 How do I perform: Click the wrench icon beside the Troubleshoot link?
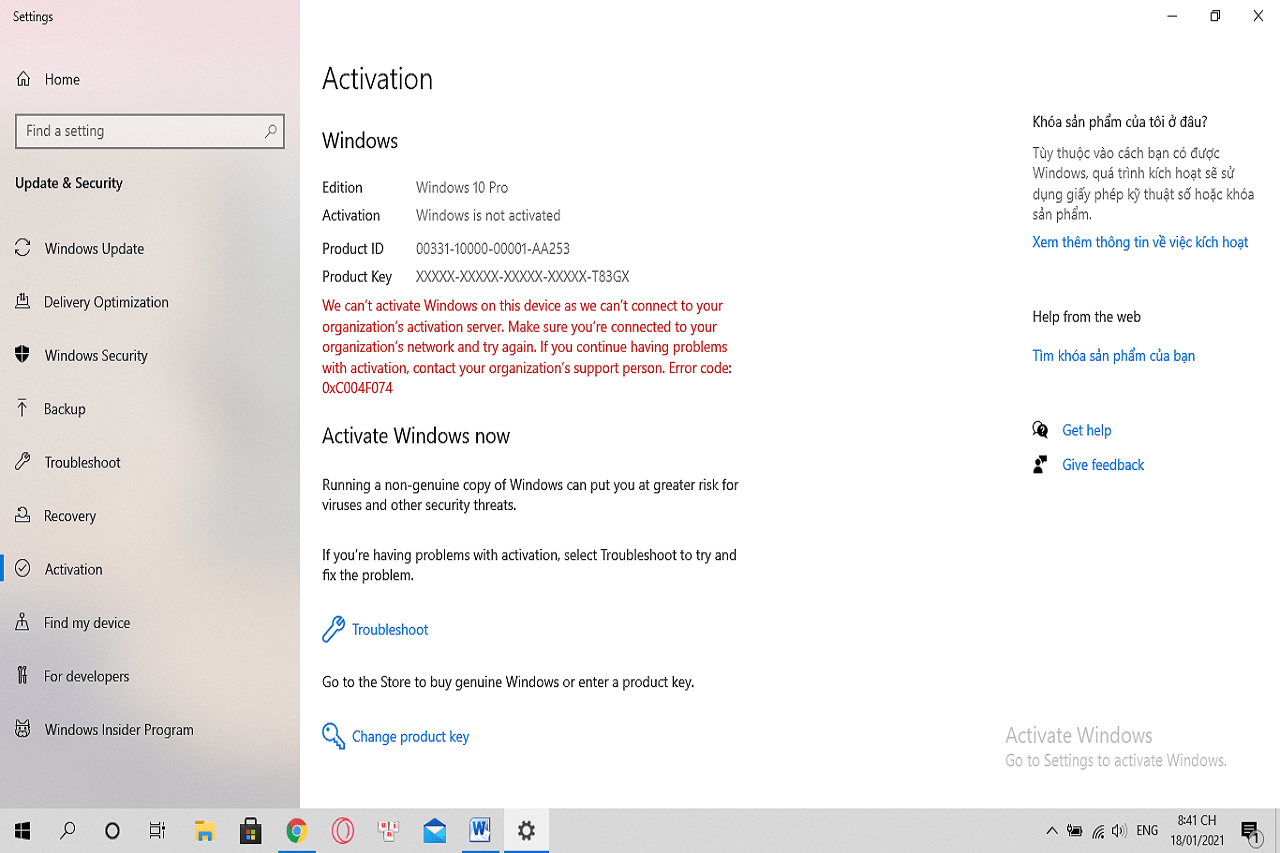333,629
